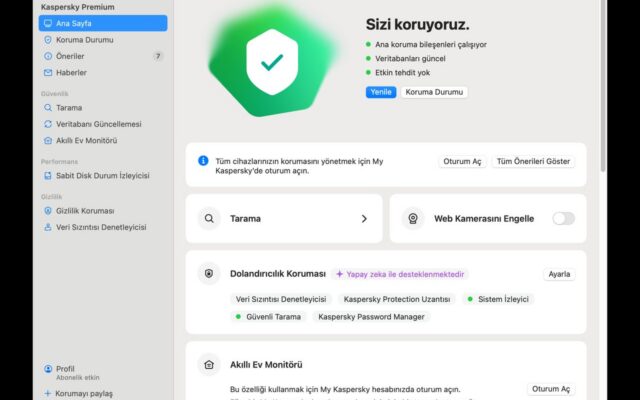Click the Öneriler info icon in sidebar
The image size is (640, 400).
click(48, 56)
